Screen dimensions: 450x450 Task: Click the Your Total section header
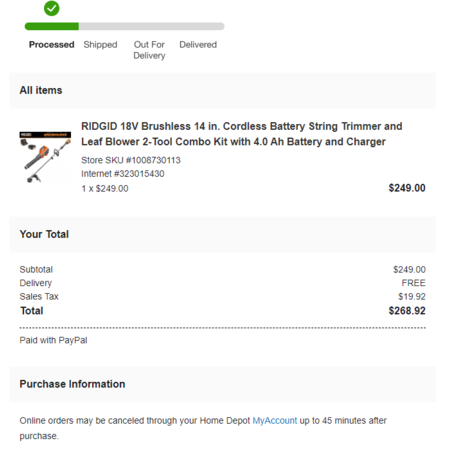click(44, 234)
